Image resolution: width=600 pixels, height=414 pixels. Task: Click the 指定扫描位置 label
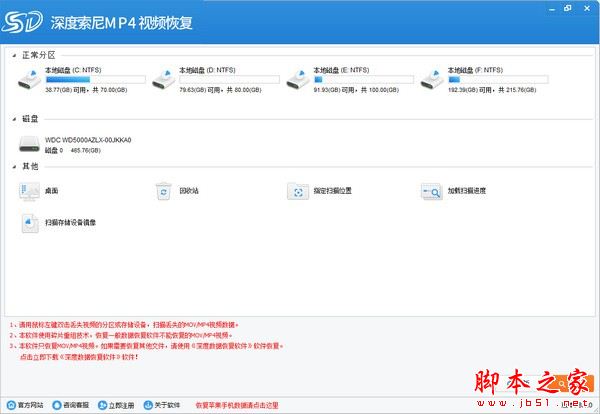point(333,191)
